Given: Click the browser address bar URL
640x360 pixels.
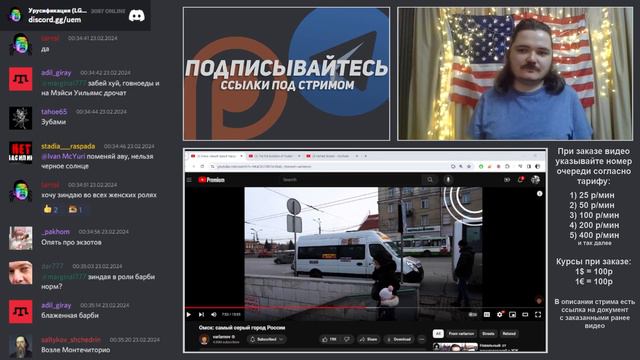Looking at the screenshot, I should point(264,167).
